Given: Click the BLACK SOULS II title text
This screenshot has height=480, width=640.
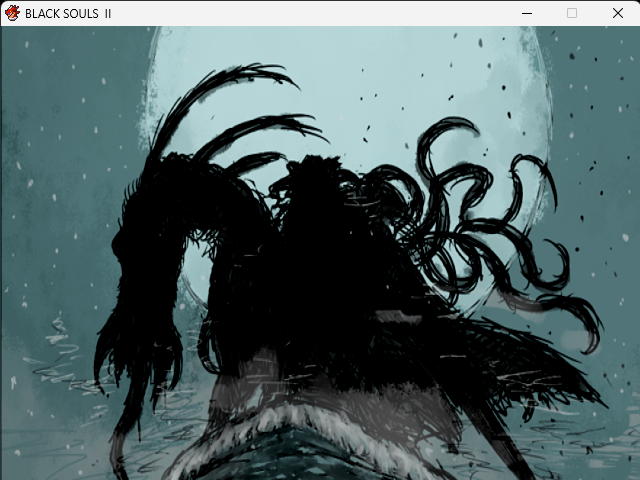Looking at the screenshot, I should [68, 13].
